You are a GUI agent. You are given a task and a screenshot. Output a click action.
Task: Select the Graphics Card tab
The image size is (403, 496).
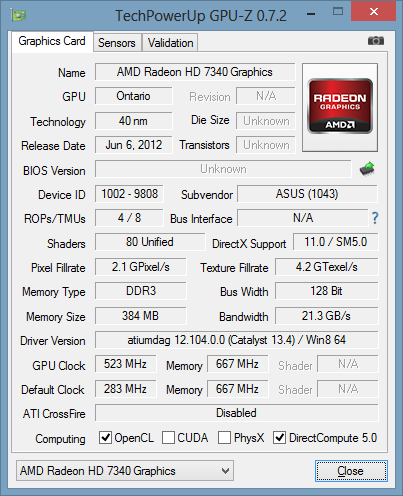(52, 41)
